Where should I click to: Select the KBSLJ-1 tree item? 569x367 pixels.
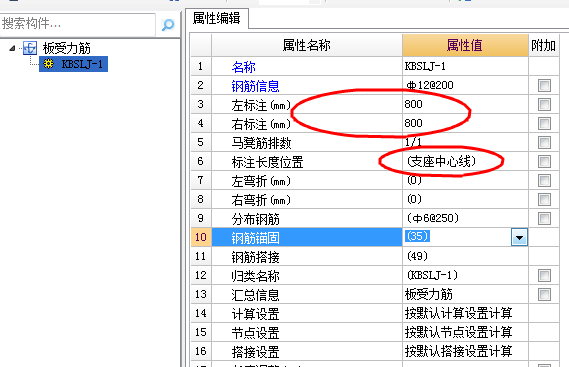[74, 64]
